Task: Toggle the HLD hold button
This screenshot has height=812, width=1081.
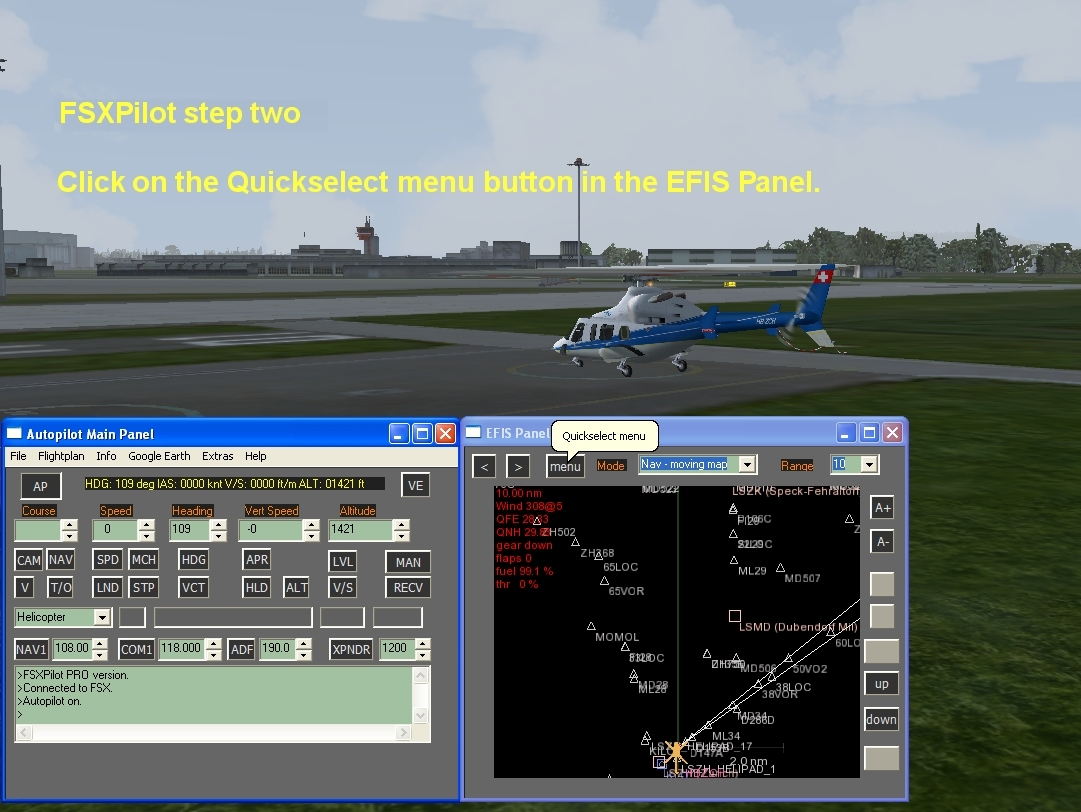Action: [x=257, y=587]
